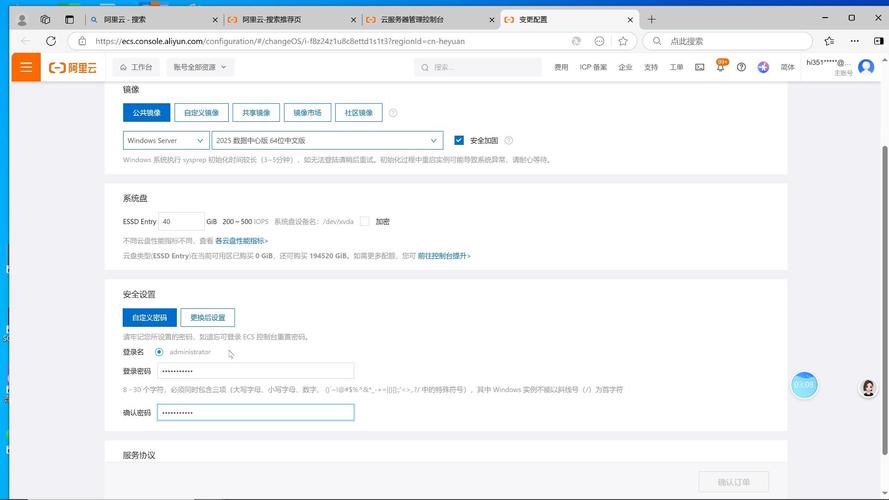
Task: Click 登录密码 password field
Action: click(x=256, y=371)
